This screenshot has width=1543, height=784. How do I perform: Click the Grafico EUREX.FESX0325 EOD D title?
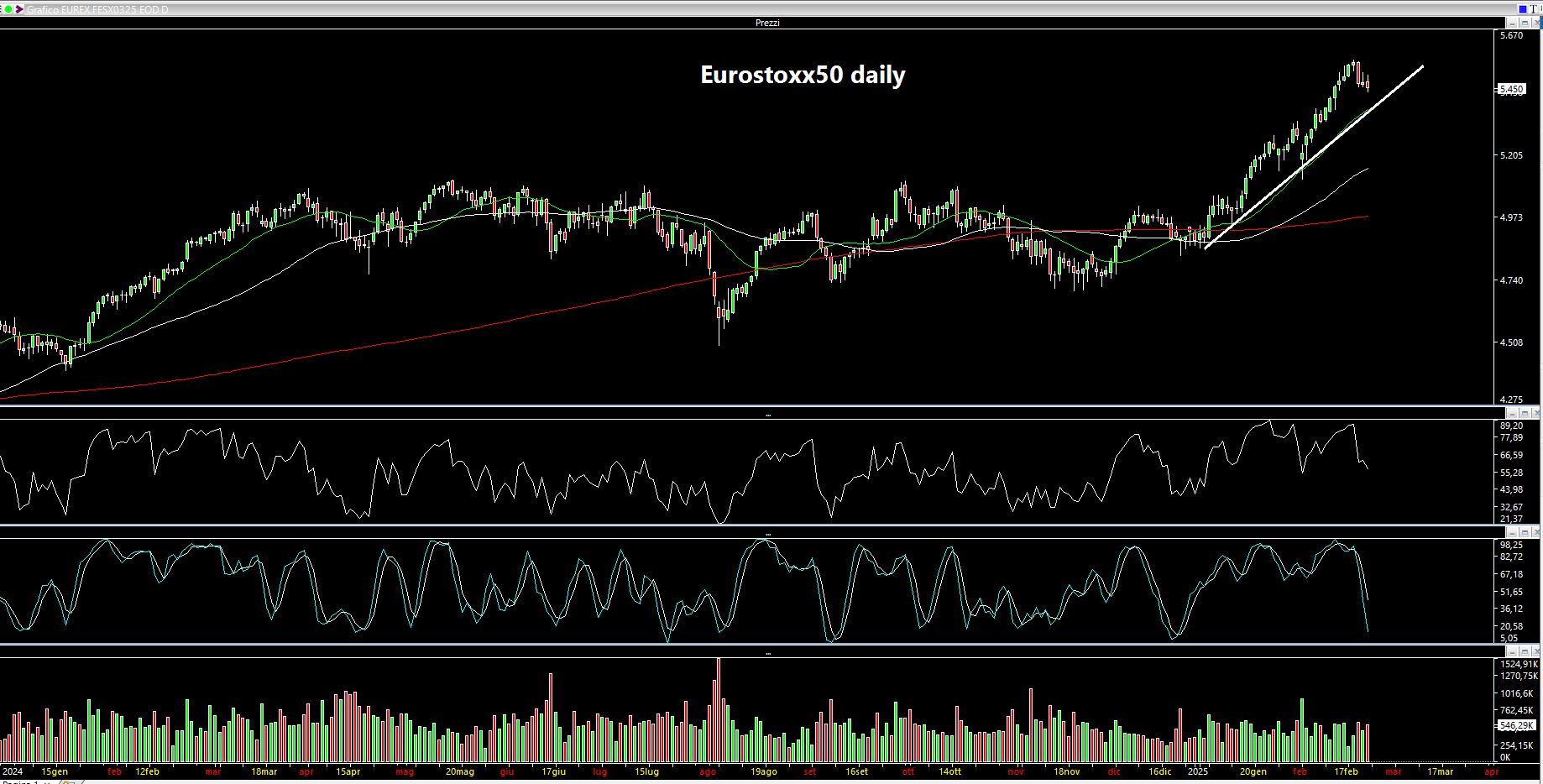[97, 9]
